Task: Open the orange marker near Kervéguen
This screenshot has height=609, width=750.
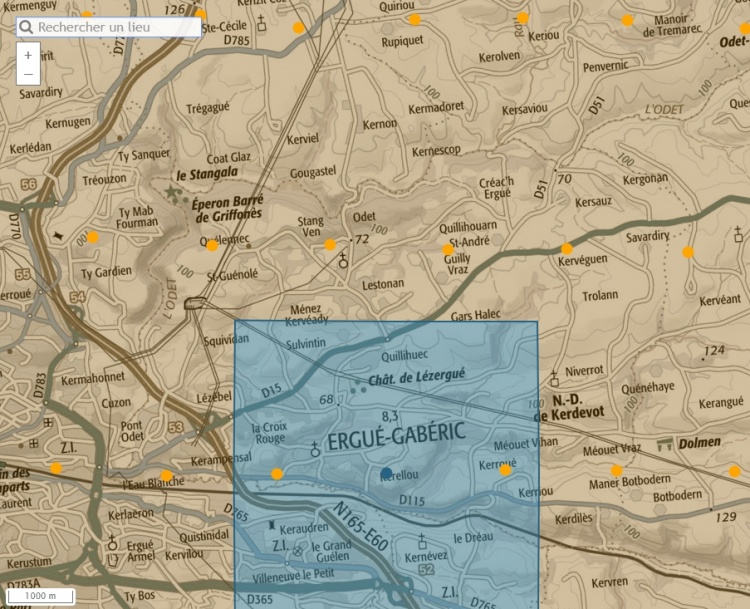Action: click(x=567, y=249)
